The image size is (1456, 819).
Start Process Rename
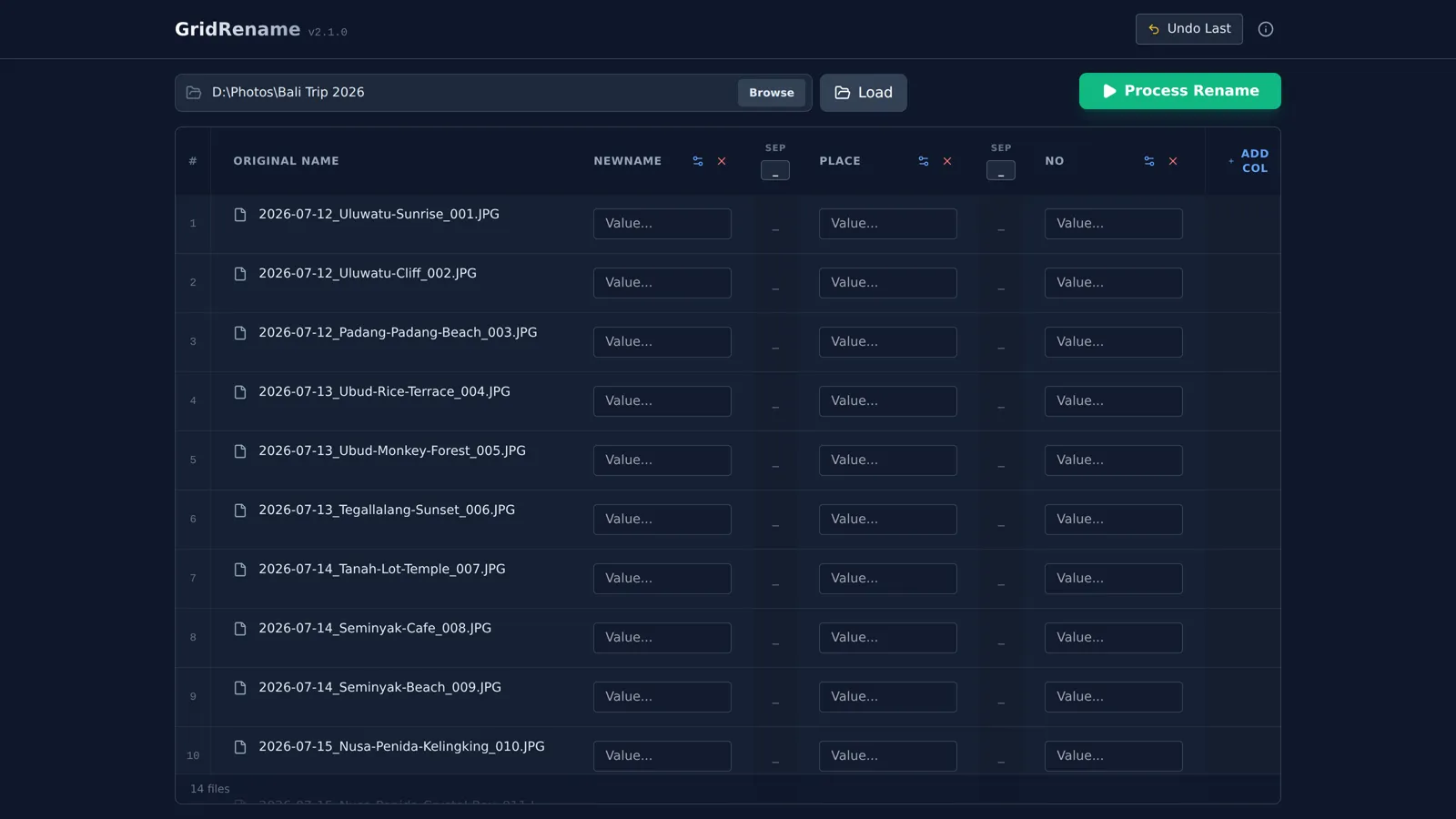(1180, 91)
